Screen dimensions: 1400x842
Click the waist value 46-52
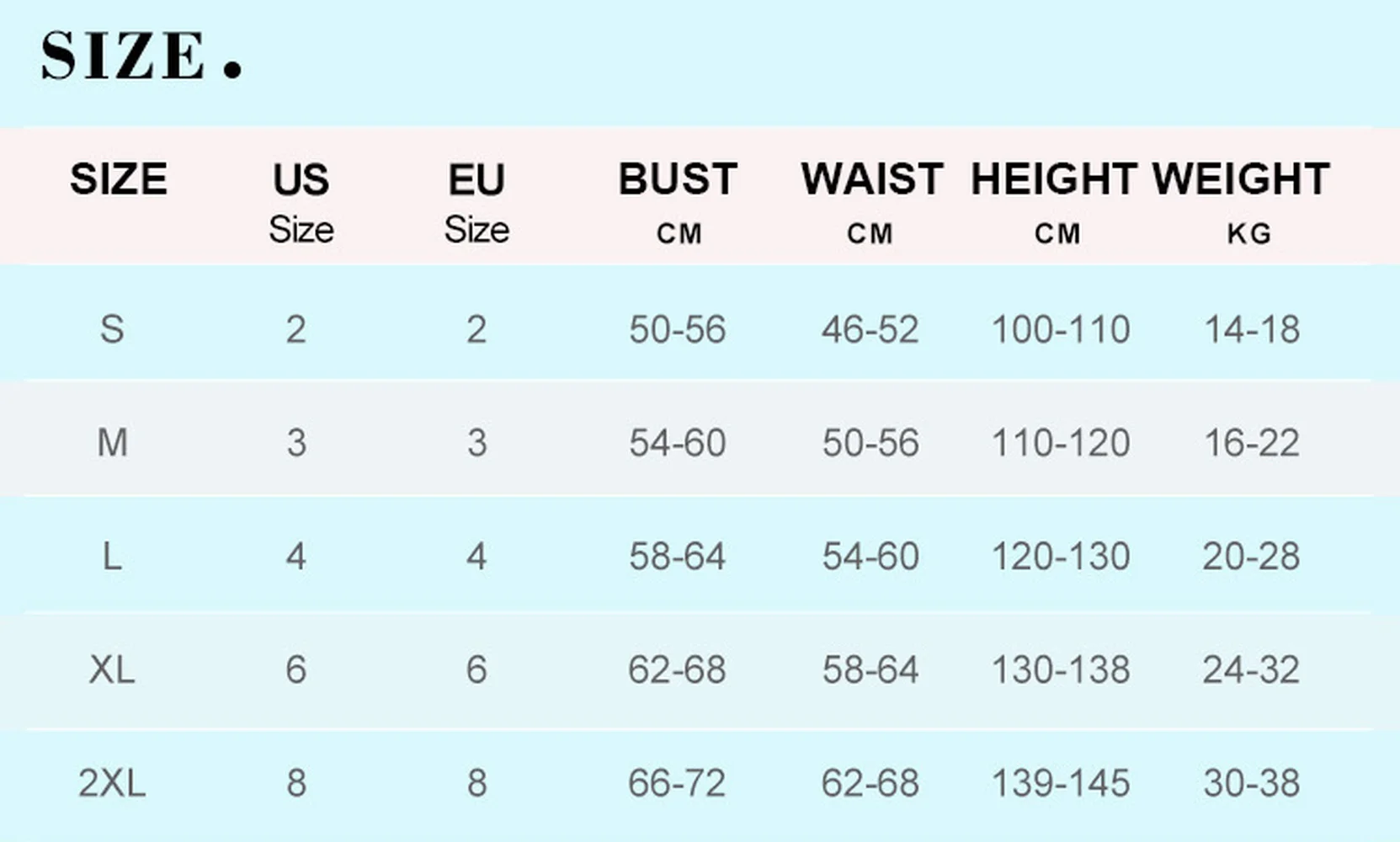coord(870,329)
